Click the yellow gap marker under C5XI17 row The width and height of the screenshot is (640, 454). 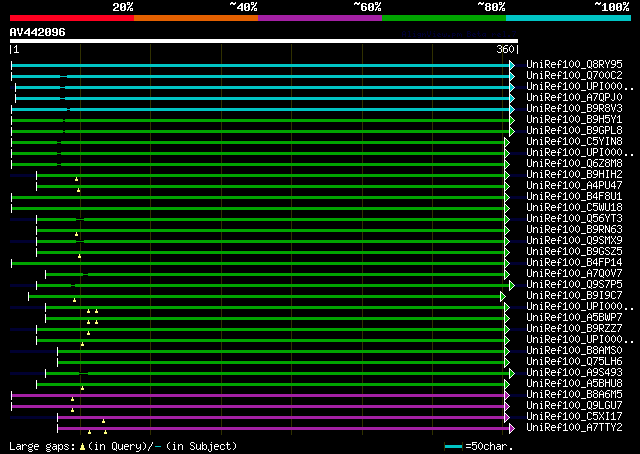click(x=103, y=422)
